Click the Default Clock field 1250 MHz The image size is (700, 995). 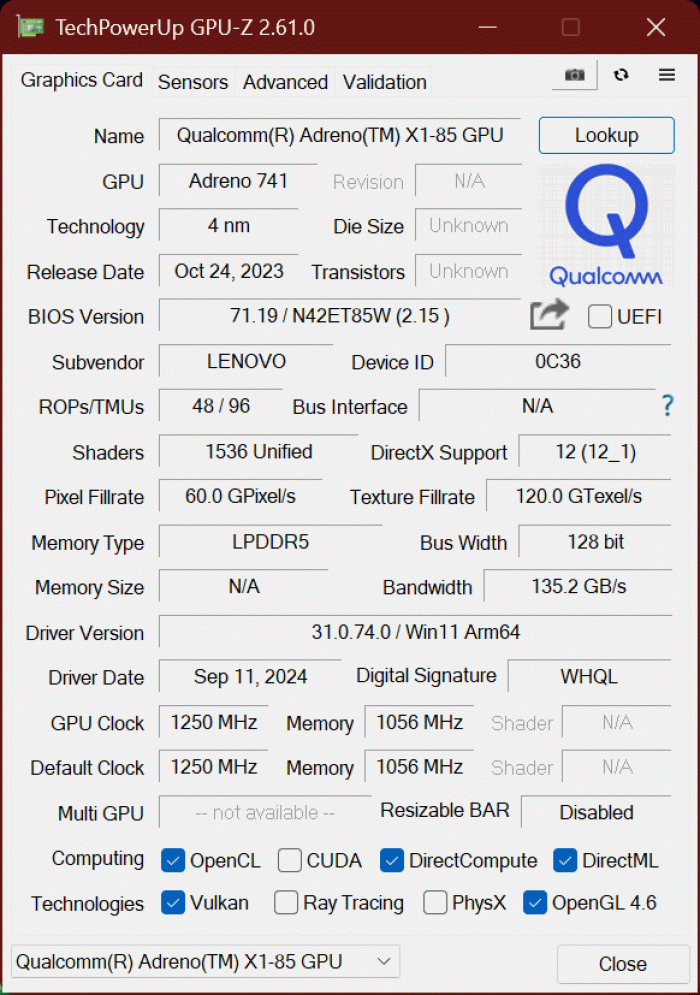(213, 766)
